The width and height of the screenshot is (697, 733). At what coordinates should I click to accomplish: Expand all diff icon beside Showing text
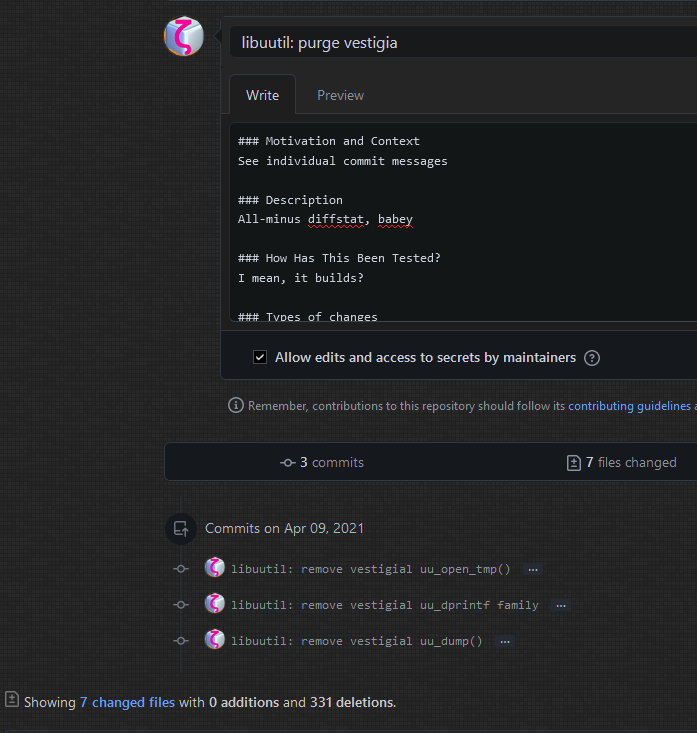(x=12, y=701)
